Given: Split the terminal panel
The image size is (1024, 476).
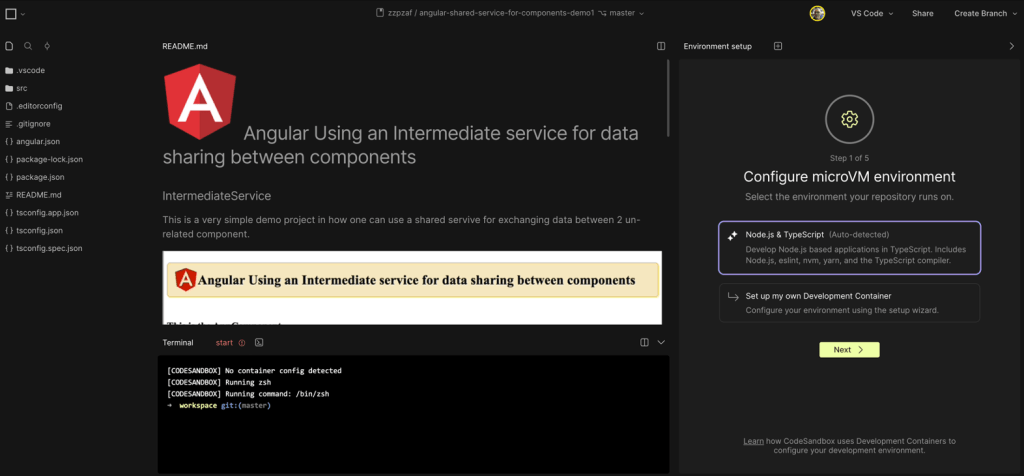Looking at the screenshot, I should [645, 342].
